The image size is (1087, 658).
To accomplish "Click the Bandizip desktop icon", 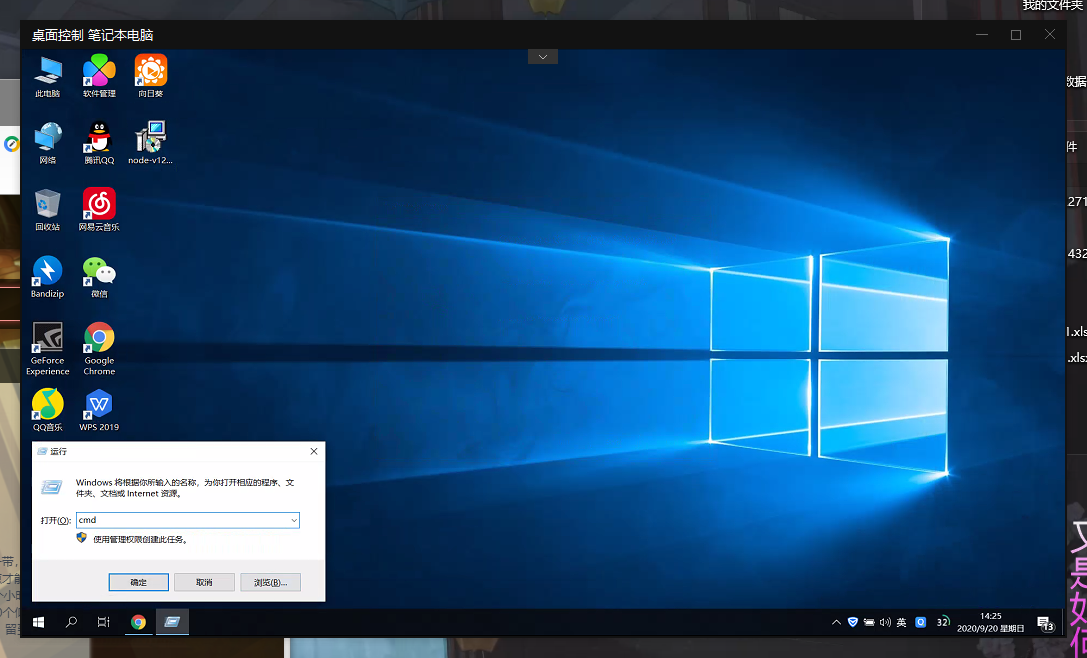I will [47, 272].
